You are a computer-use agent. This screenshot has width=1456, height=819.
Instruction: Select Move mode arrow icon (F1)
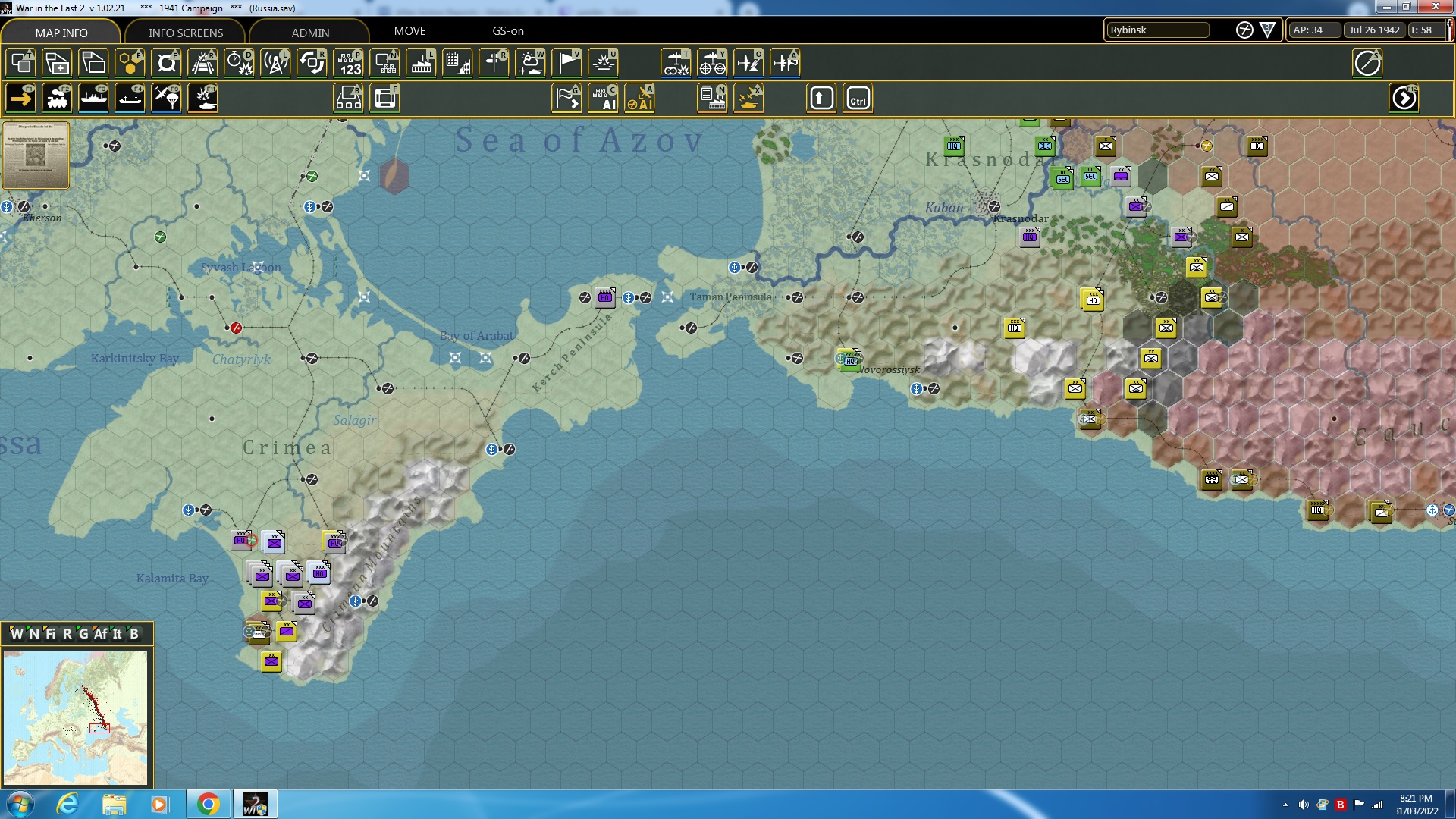pos(20,99)
